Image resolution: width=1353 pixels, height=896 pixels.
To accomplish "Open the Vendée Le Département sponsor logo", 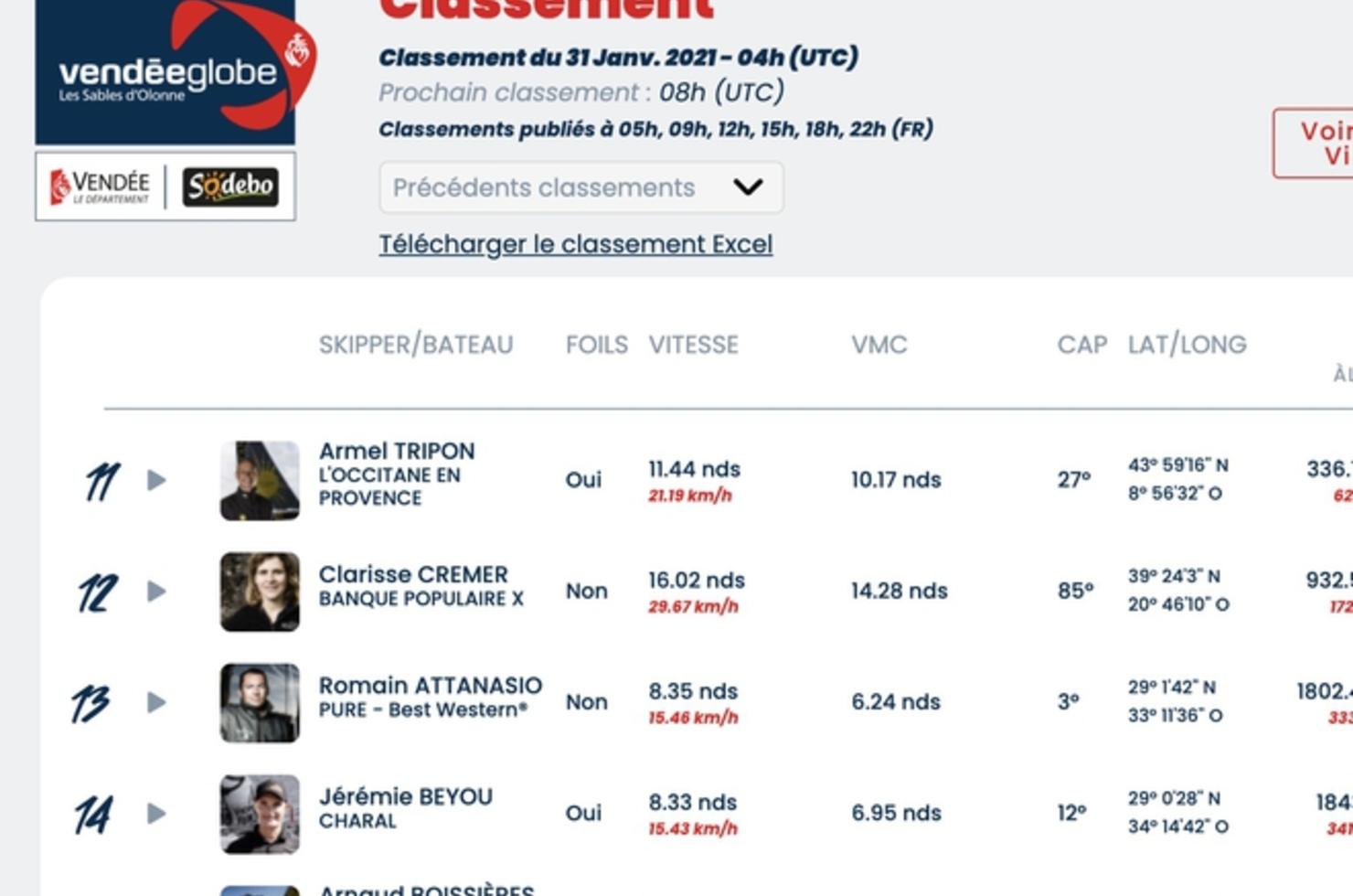I will [100, 187].
